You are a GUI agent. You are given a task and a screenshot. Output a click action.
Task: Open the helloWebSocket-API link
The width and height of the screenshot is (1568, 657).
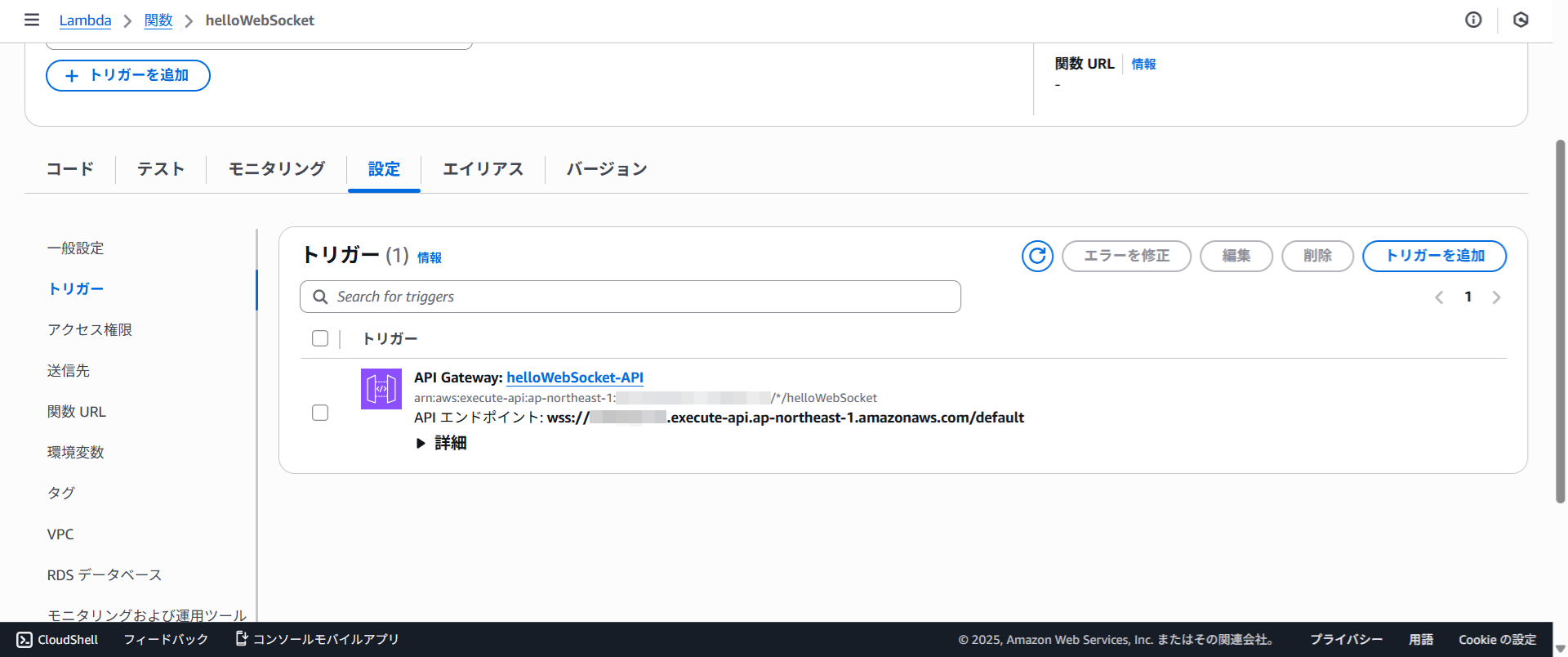point(574,378)
